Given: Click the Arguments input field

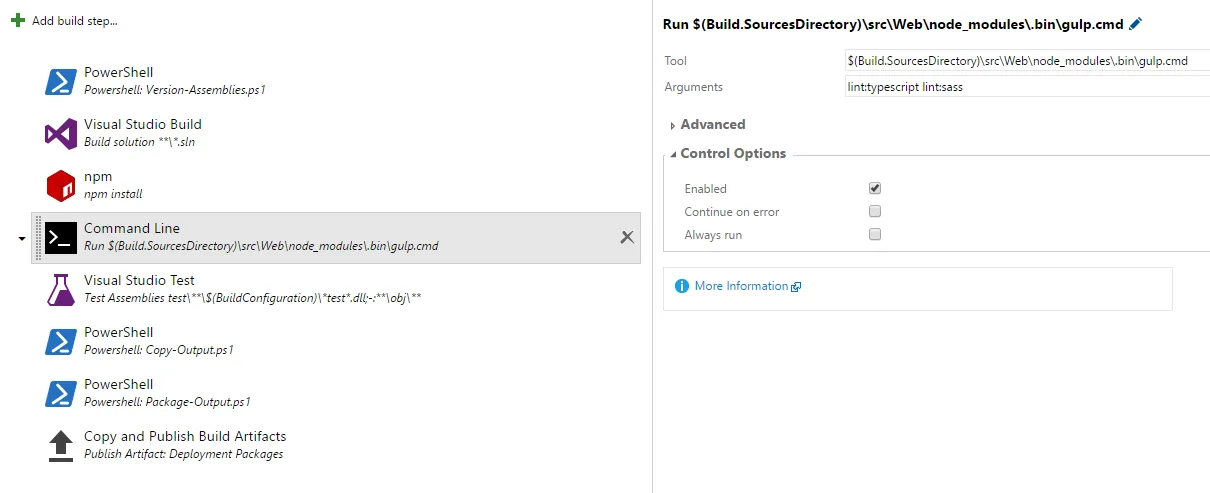Looking at the screenshot, I should (x=1025, y=87).
